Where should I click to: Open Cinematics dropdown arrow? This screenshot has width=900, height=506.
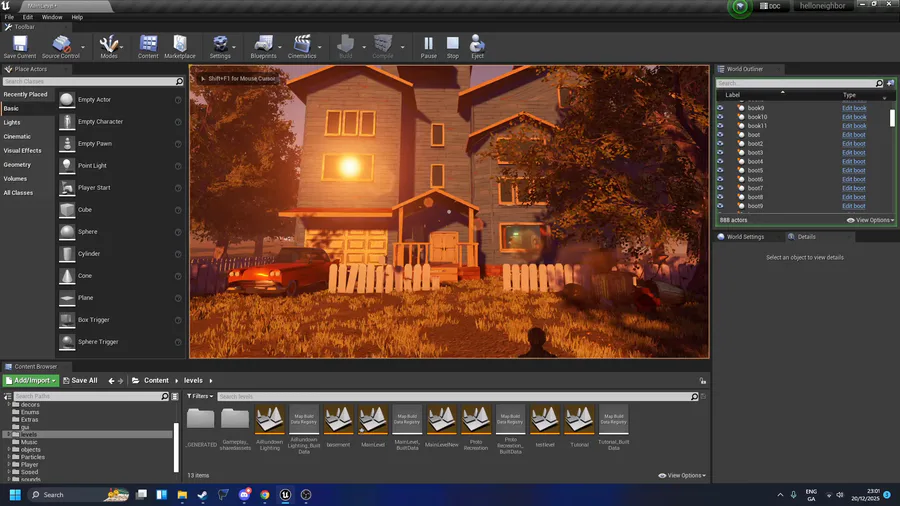(x=320, y=47)
